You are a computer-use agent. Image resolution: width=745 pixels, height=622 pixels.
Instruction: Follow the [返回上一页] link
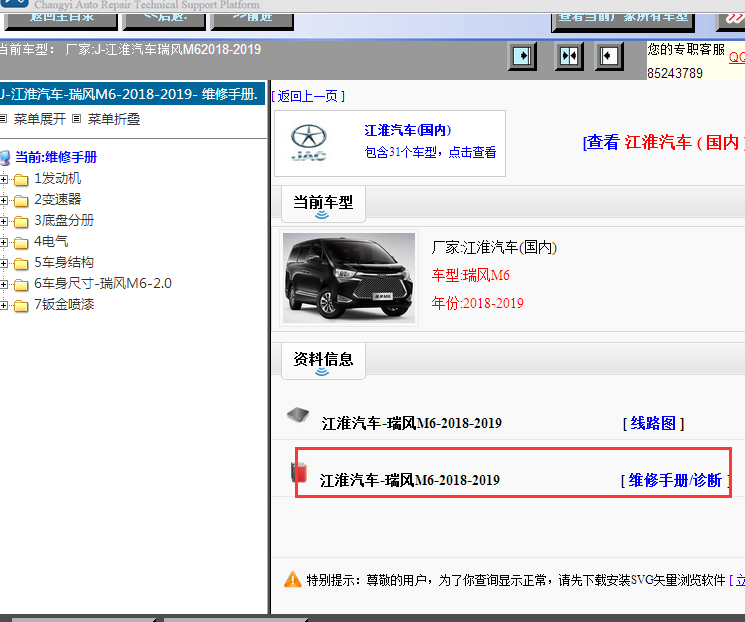[x=308, y=96]
